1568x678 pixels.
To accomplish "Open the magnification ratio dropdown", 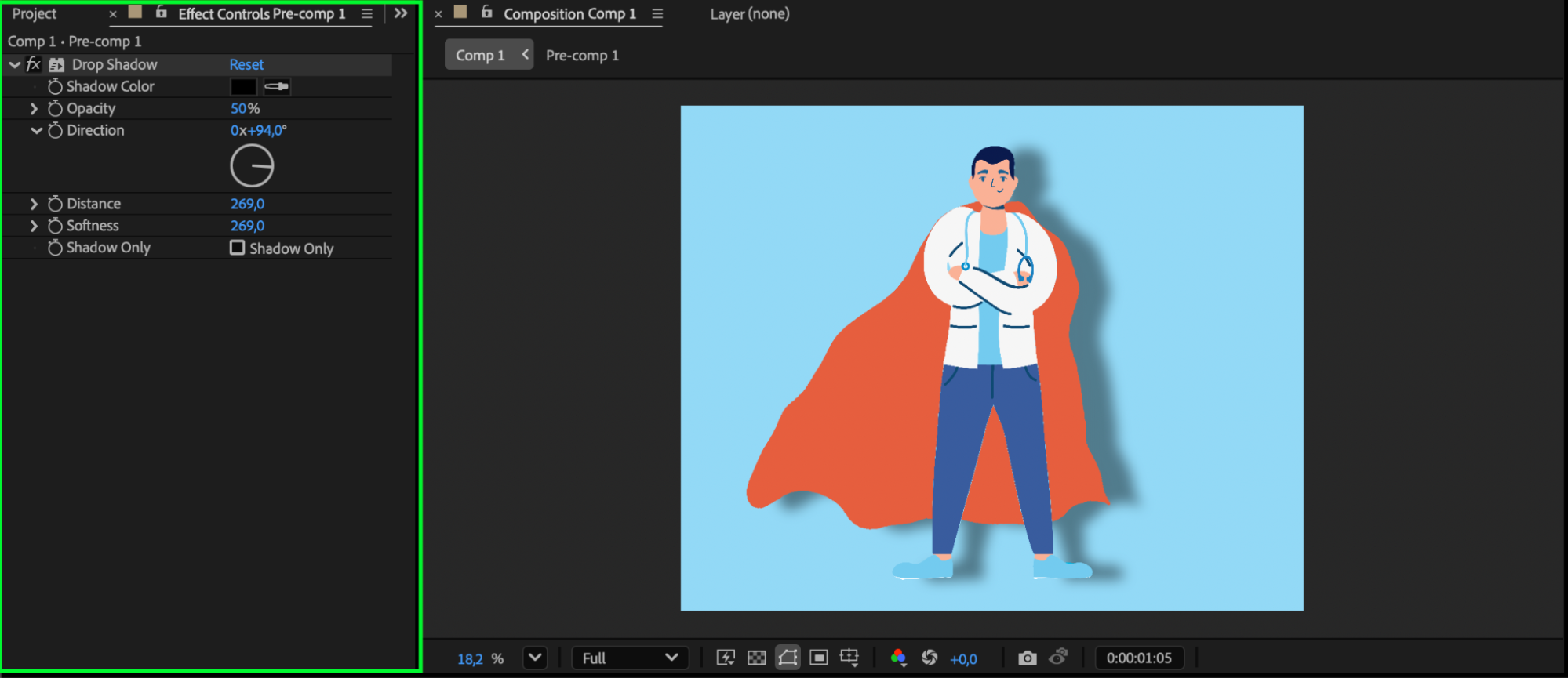I will (x=535, y=658).
